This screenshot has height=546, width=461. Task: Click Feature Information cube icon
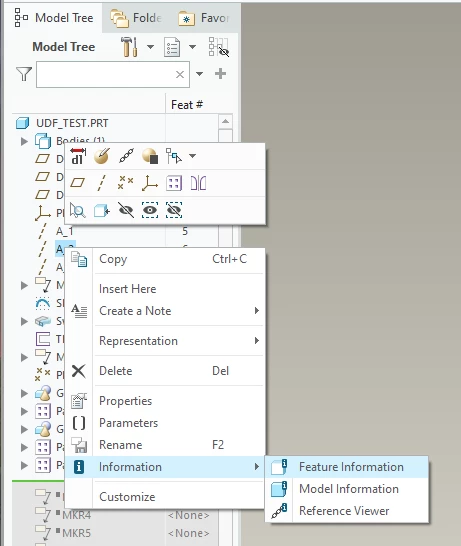click(279, 467)
